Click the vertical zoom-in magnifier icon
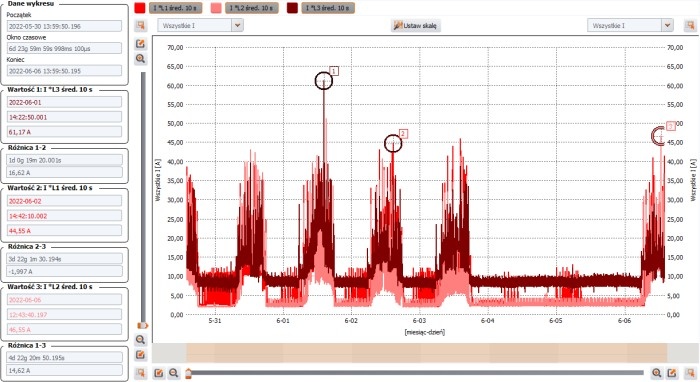This screenshot has width=700, height=382. 141,58
